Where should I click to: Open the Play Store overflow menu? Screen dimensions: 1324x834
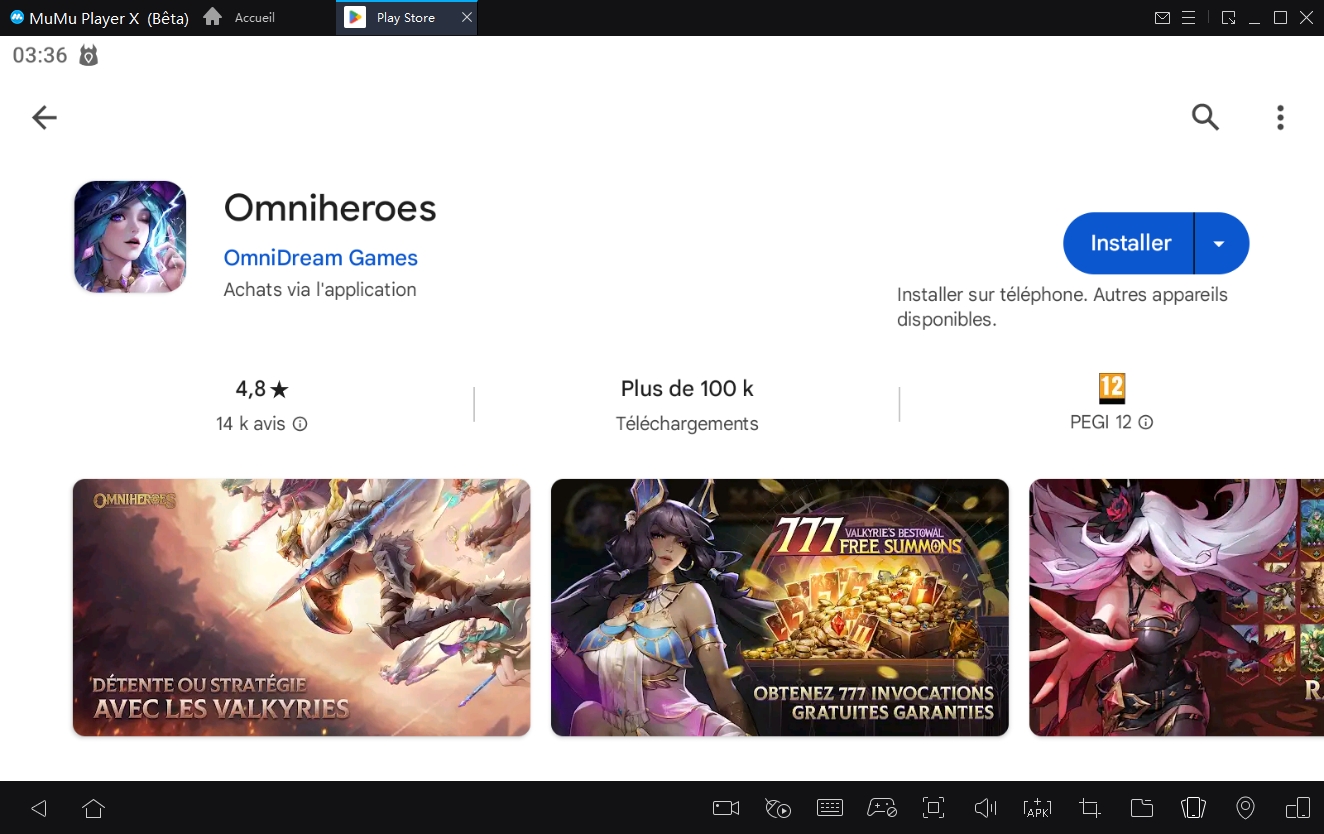(x=1280, y=117)
